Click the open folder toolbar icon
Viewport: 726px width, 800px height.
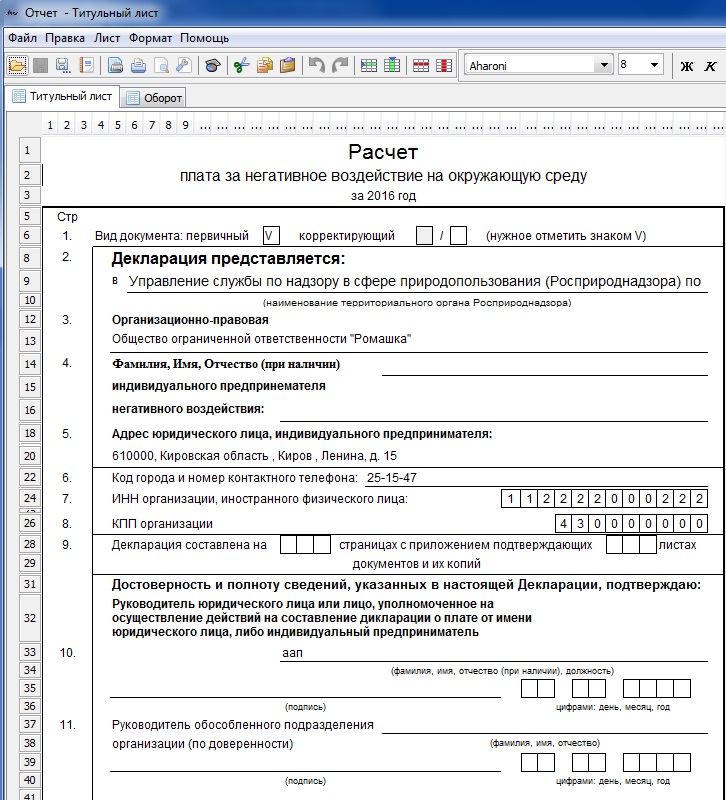coord(17,65)
